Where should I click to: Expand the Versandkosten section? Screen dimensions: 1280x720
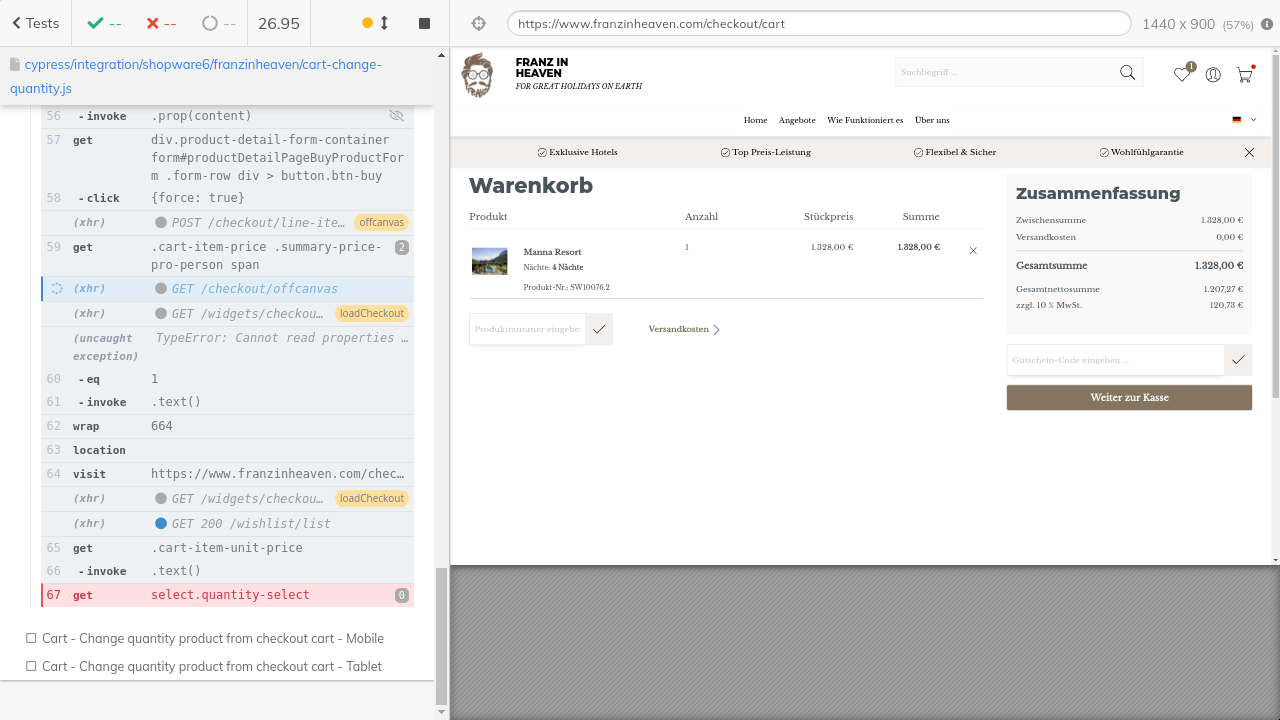click(x=684, y=329)
